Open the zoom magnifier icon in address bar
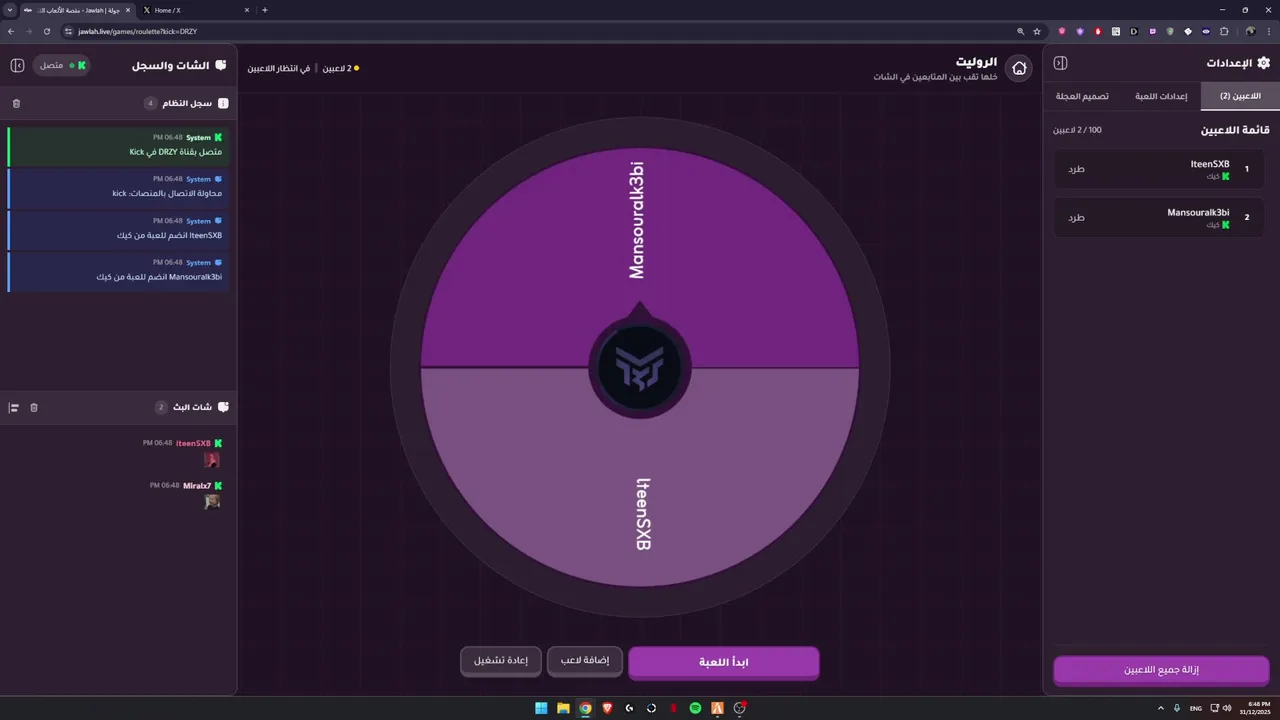Image resolution: width=1280 pixels, height=720 pixels. (1020, 31)
